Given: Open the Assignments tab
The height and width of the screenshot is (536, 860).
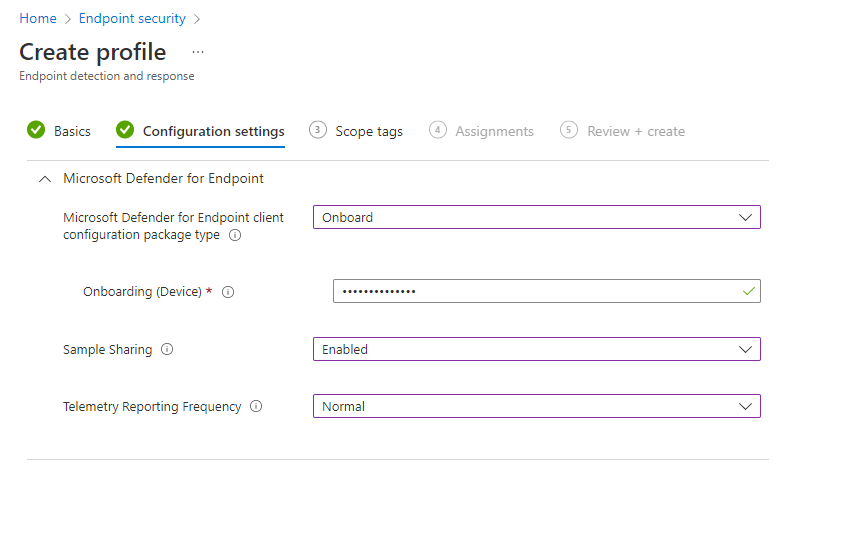Looking at the screenshot, I should [x=494, y=132].
